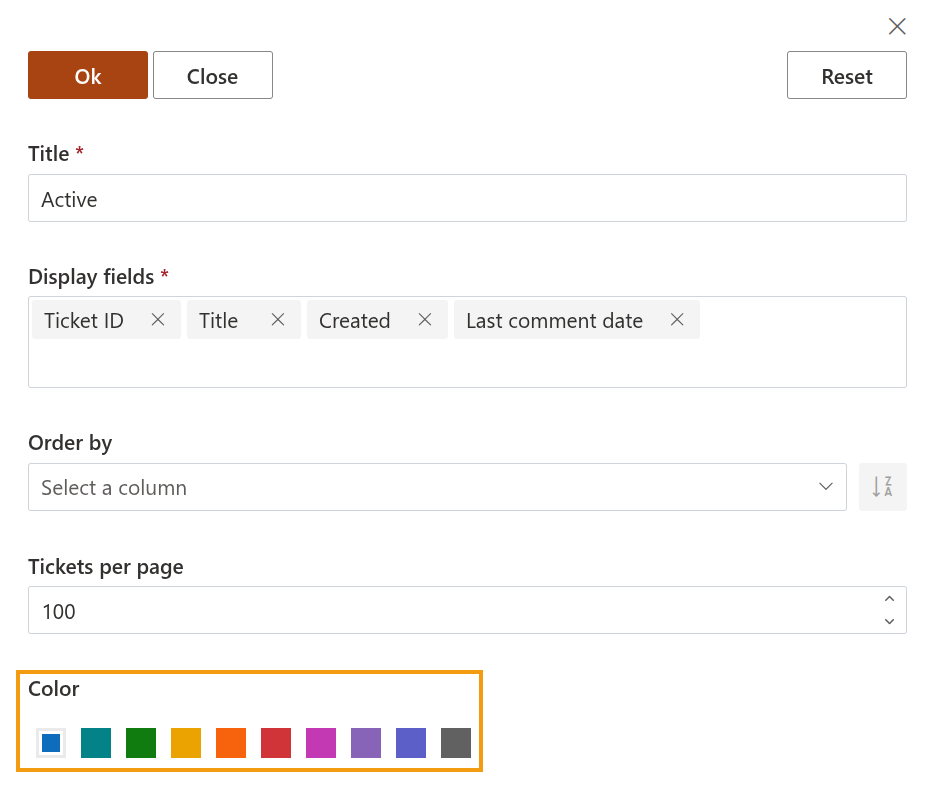This screenshot has height=795, width=936.
Task: Select the bright orange color swatch
Action: click(x=231, y=742)
